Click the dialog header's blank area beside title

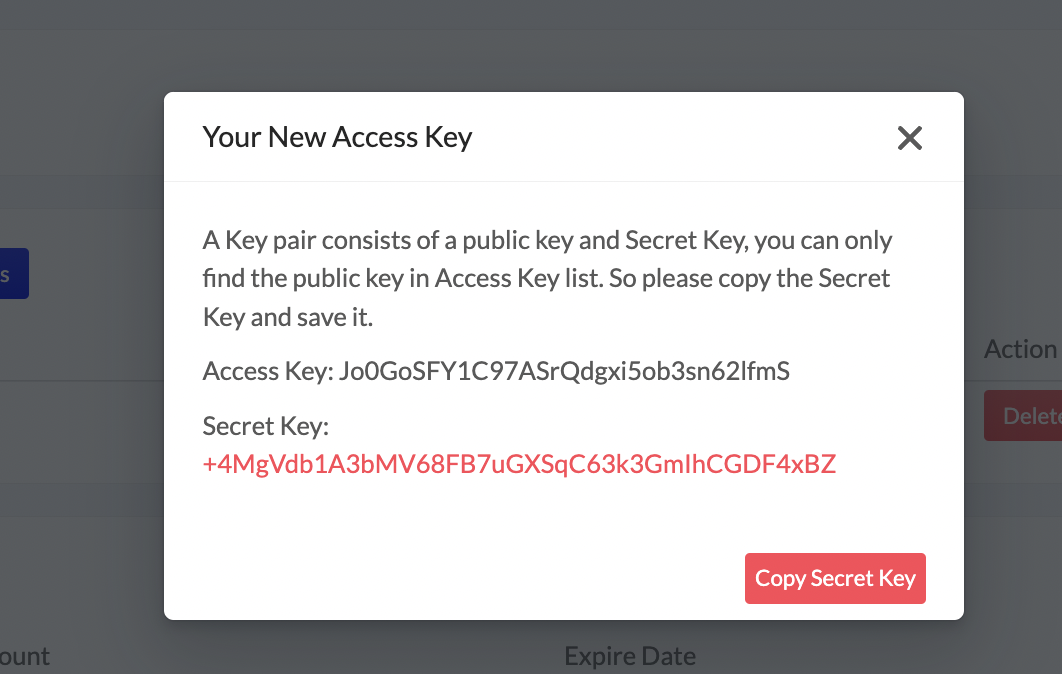pos(680,137)
